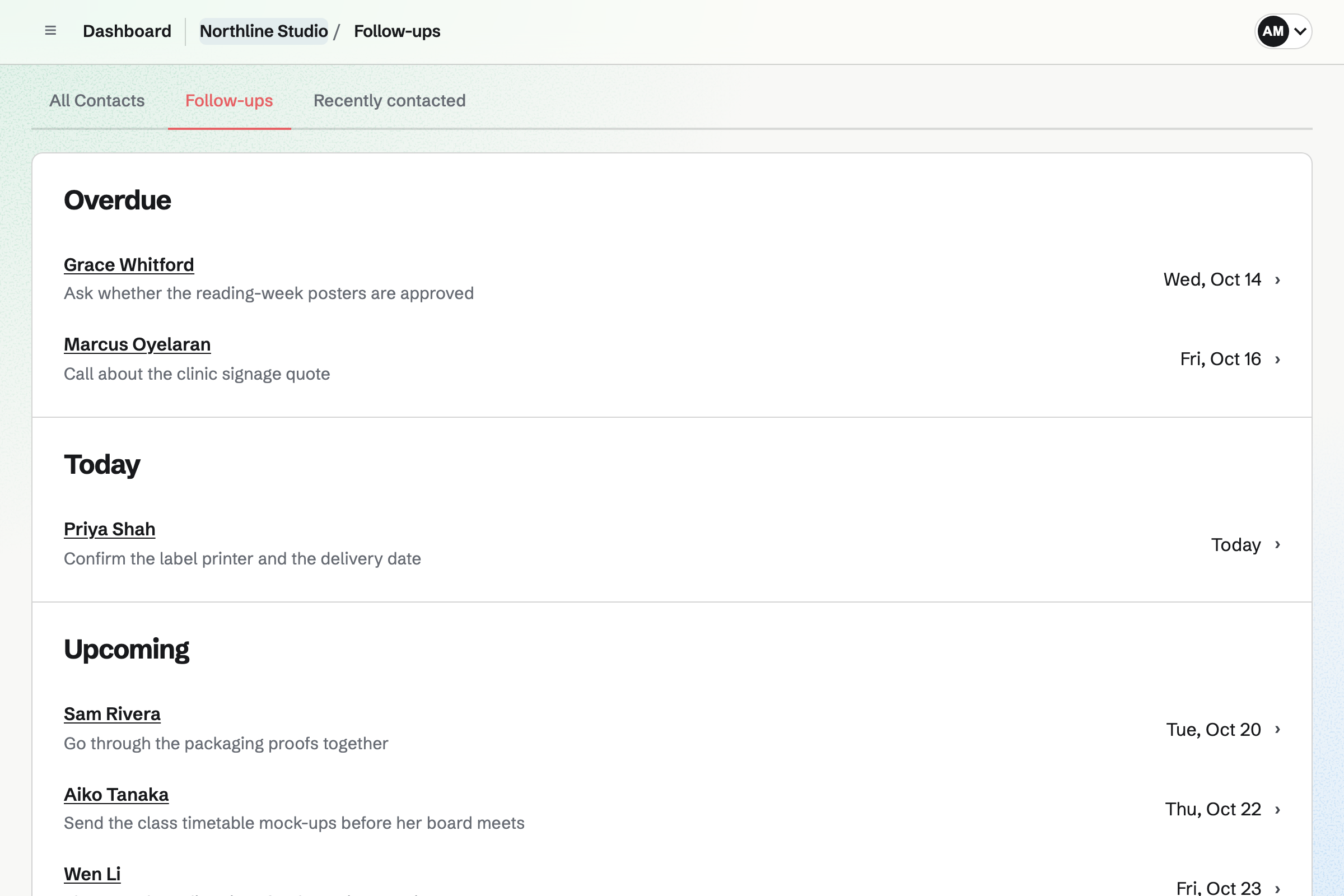Open Wen Li contact
This screenshot has width=1344, height=896.
[92, 874]
